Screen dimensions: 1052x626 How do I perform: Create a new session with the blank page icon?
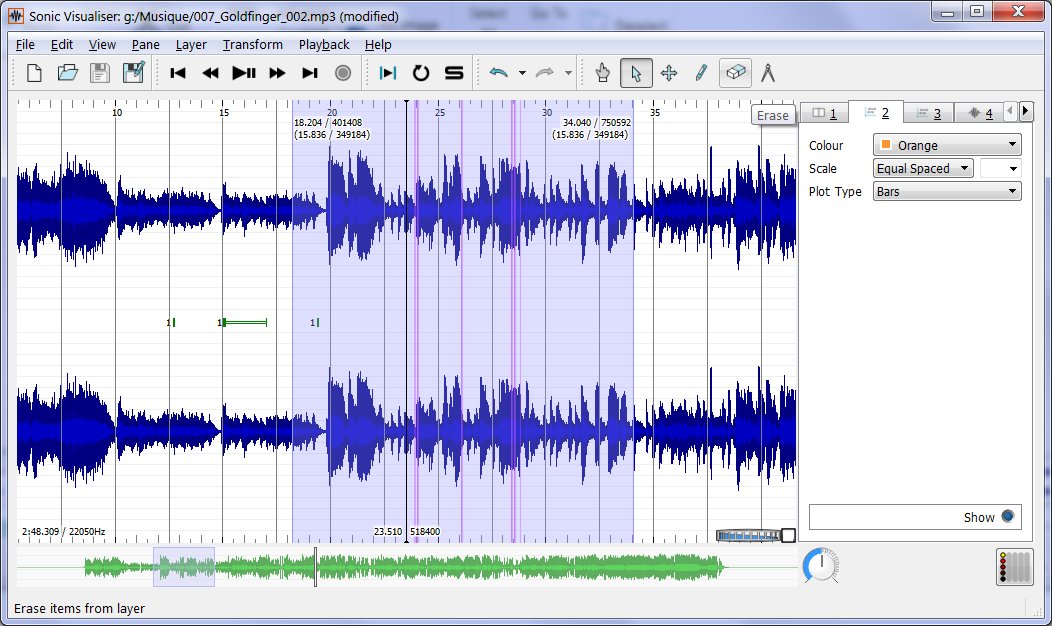[34, 72]
